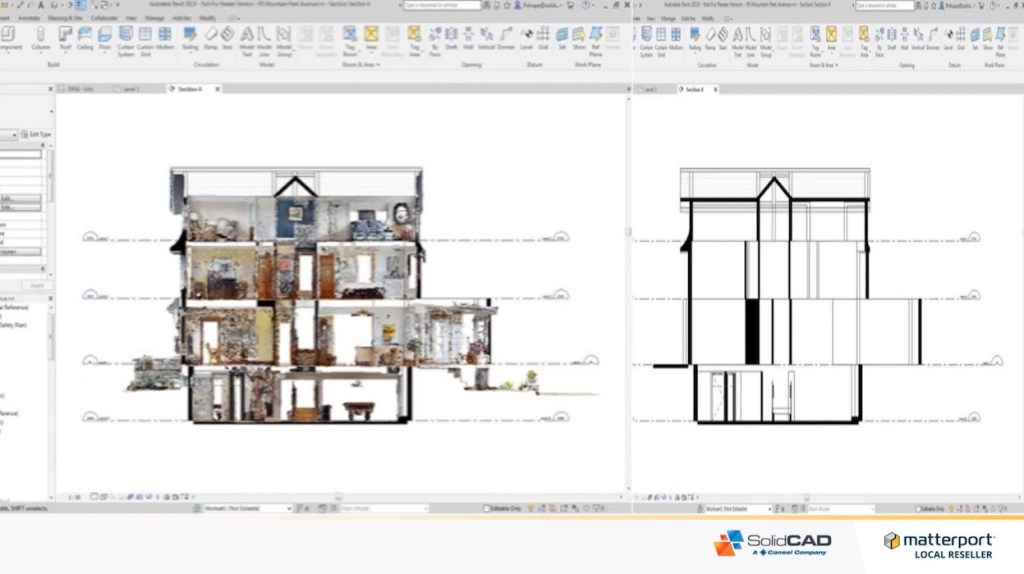This screenshot has height=574, width=1024.
Task: Click the Tag Room tool in left ribbon
Action: (x=350, y=38)
